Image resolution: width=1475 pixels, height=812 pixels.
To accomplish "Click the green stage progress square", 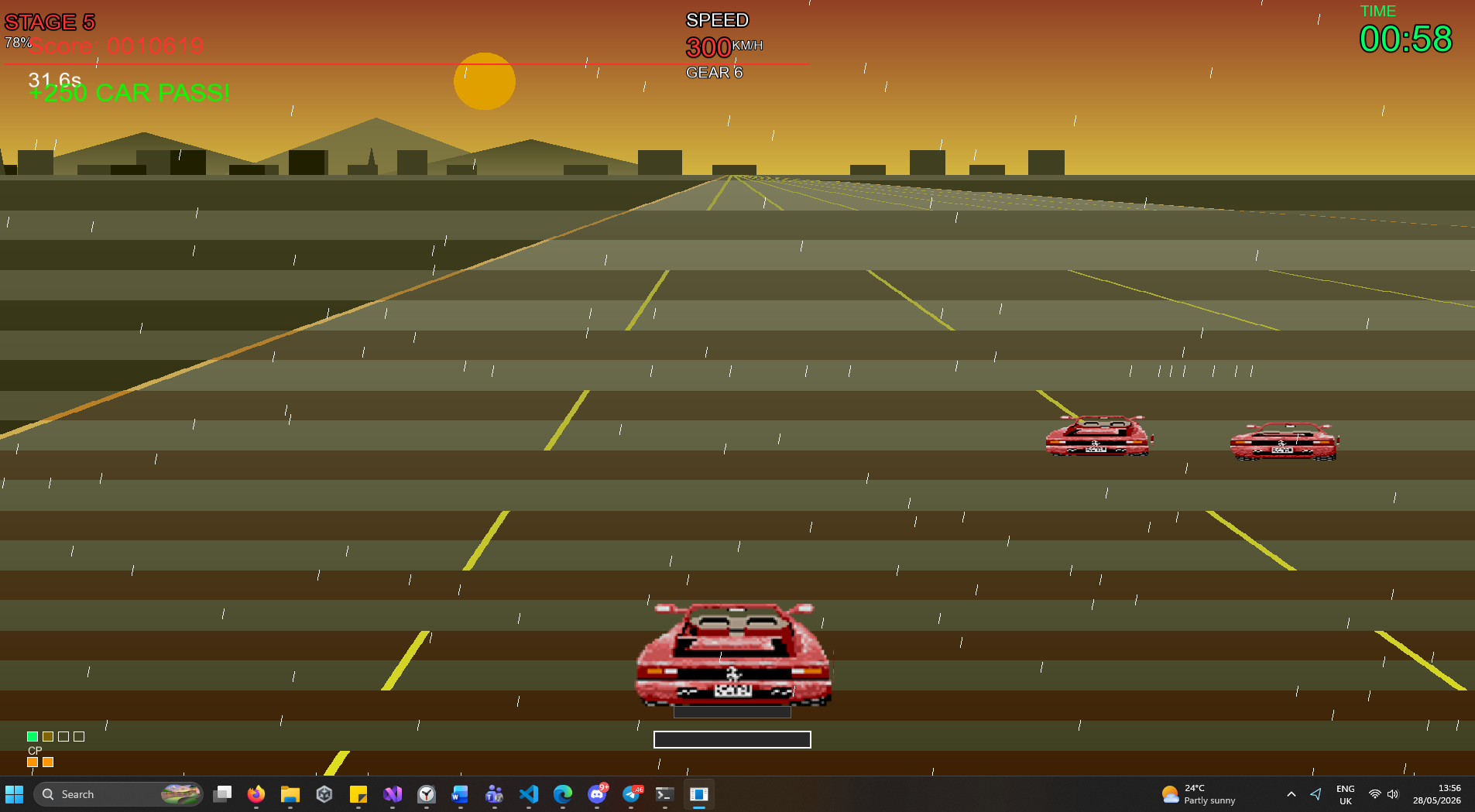I will [x=33, y=736].
